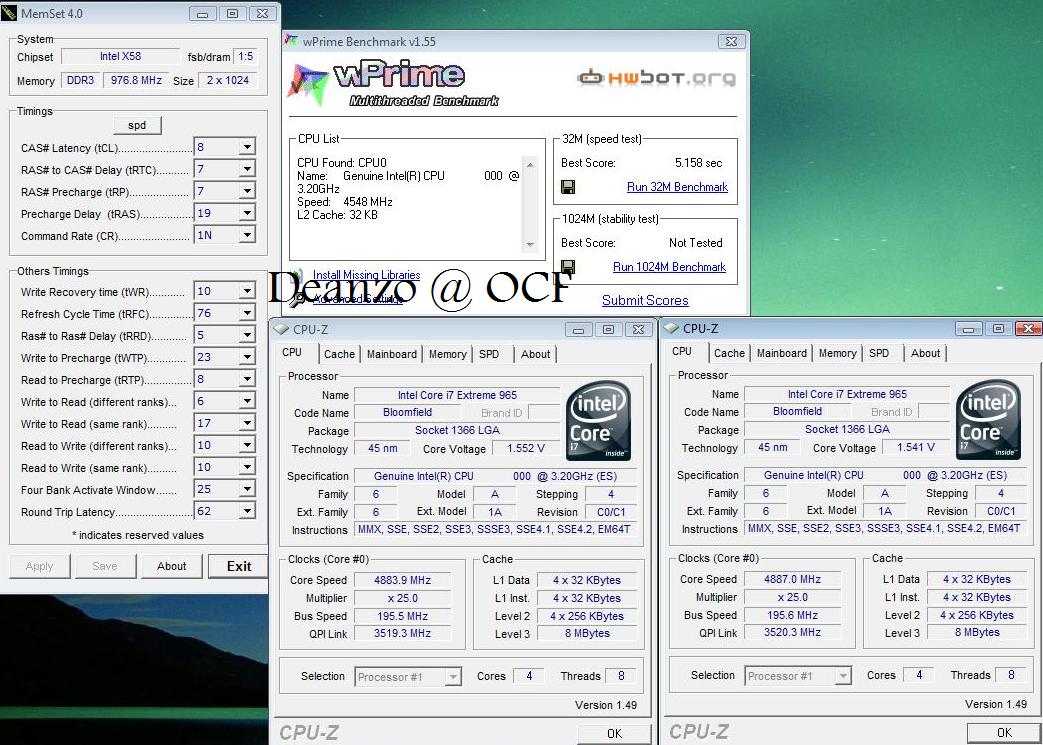Image resolution: width=1043 pixels, height=745 pixels.
Task: Click the left CPU-Z title bar icon
Action: tap(281, 329)
